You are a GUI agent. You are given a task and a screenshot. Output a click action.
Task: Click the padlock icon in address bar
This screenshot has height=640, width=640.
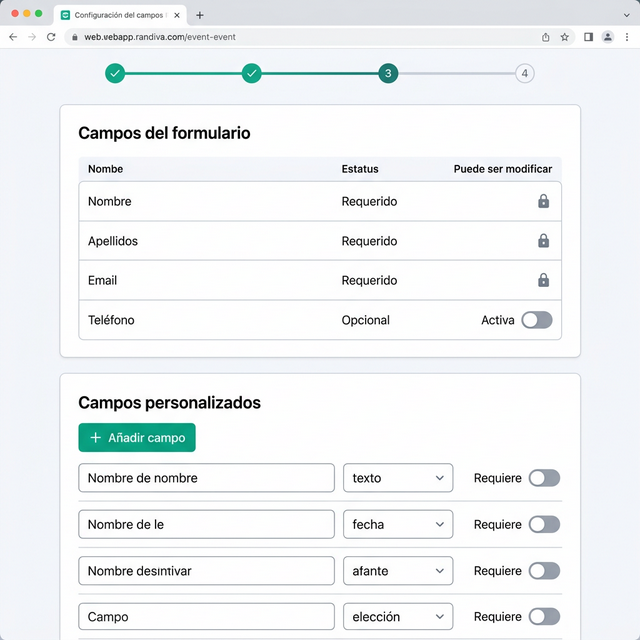coord(75,37)
